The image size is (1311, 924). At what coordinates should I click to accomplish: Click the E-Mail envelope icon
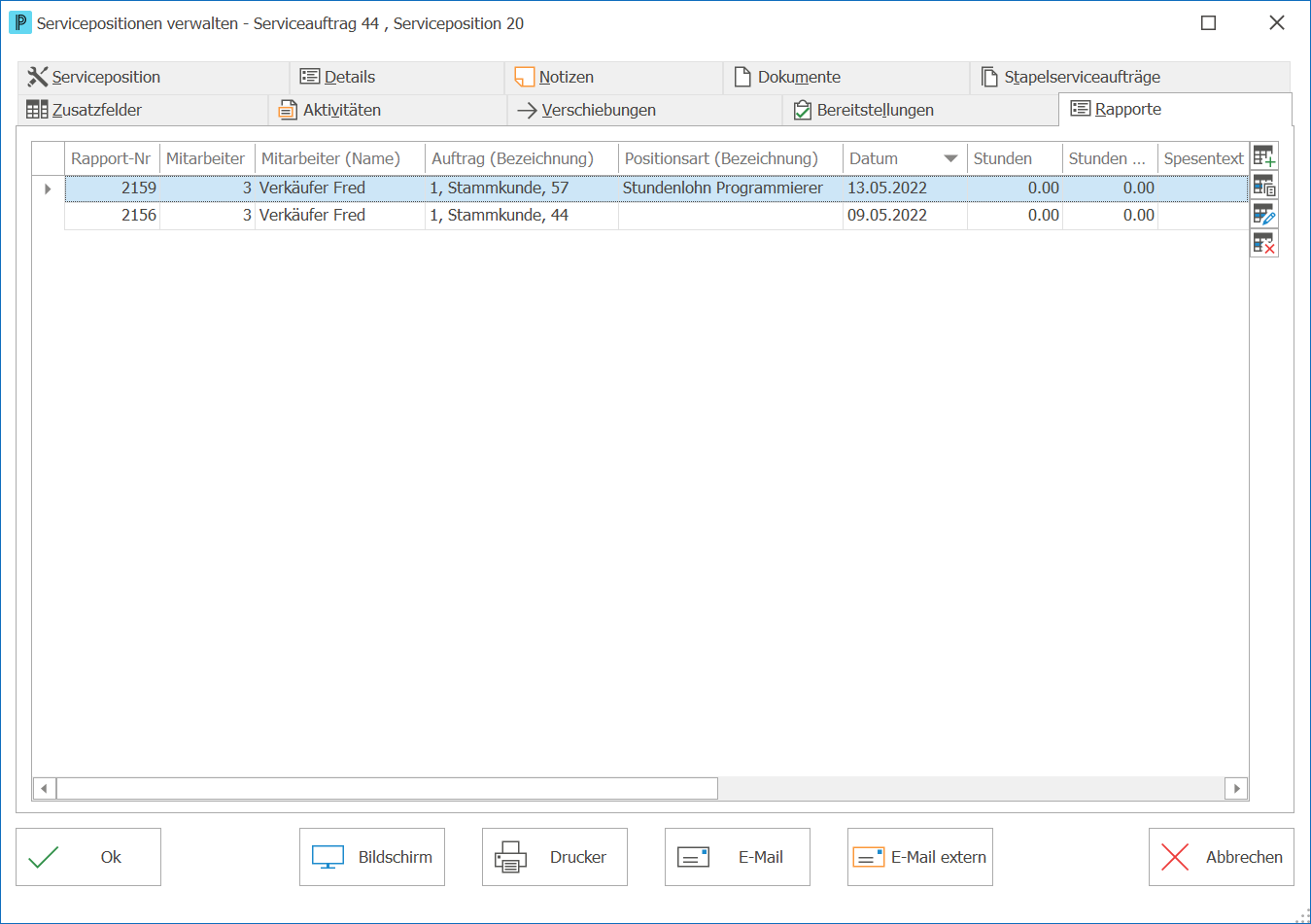tap(693, 857)
